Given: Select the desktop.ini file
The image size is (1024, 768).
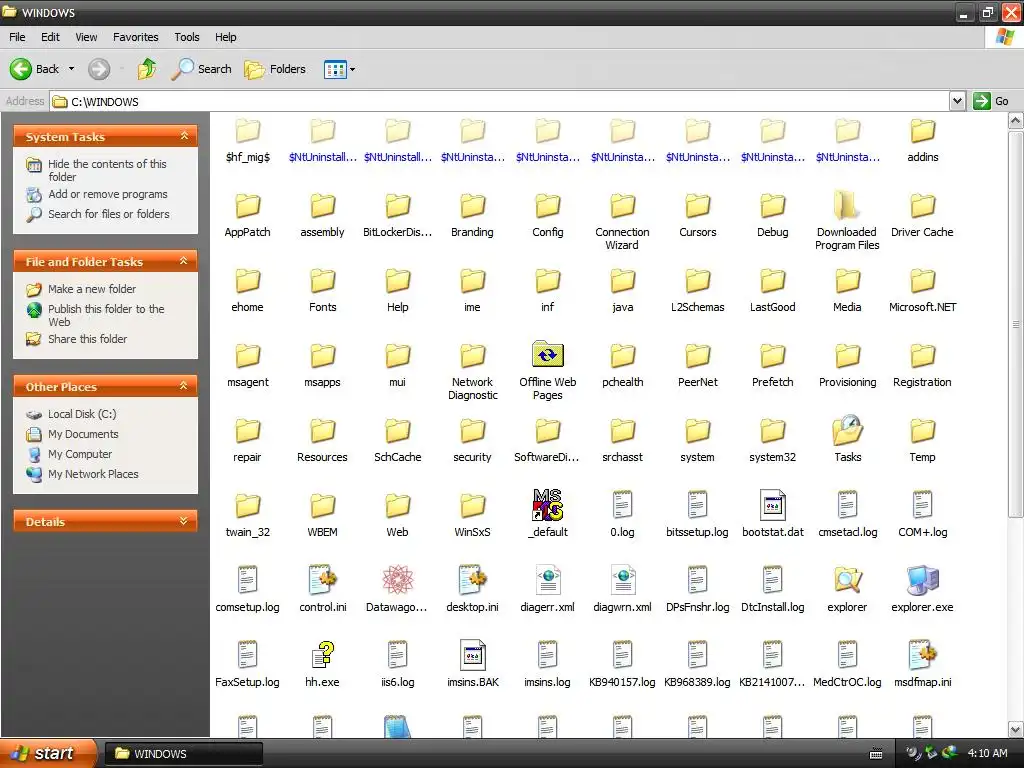Looking at the screenshot, I should pos(472,589).
